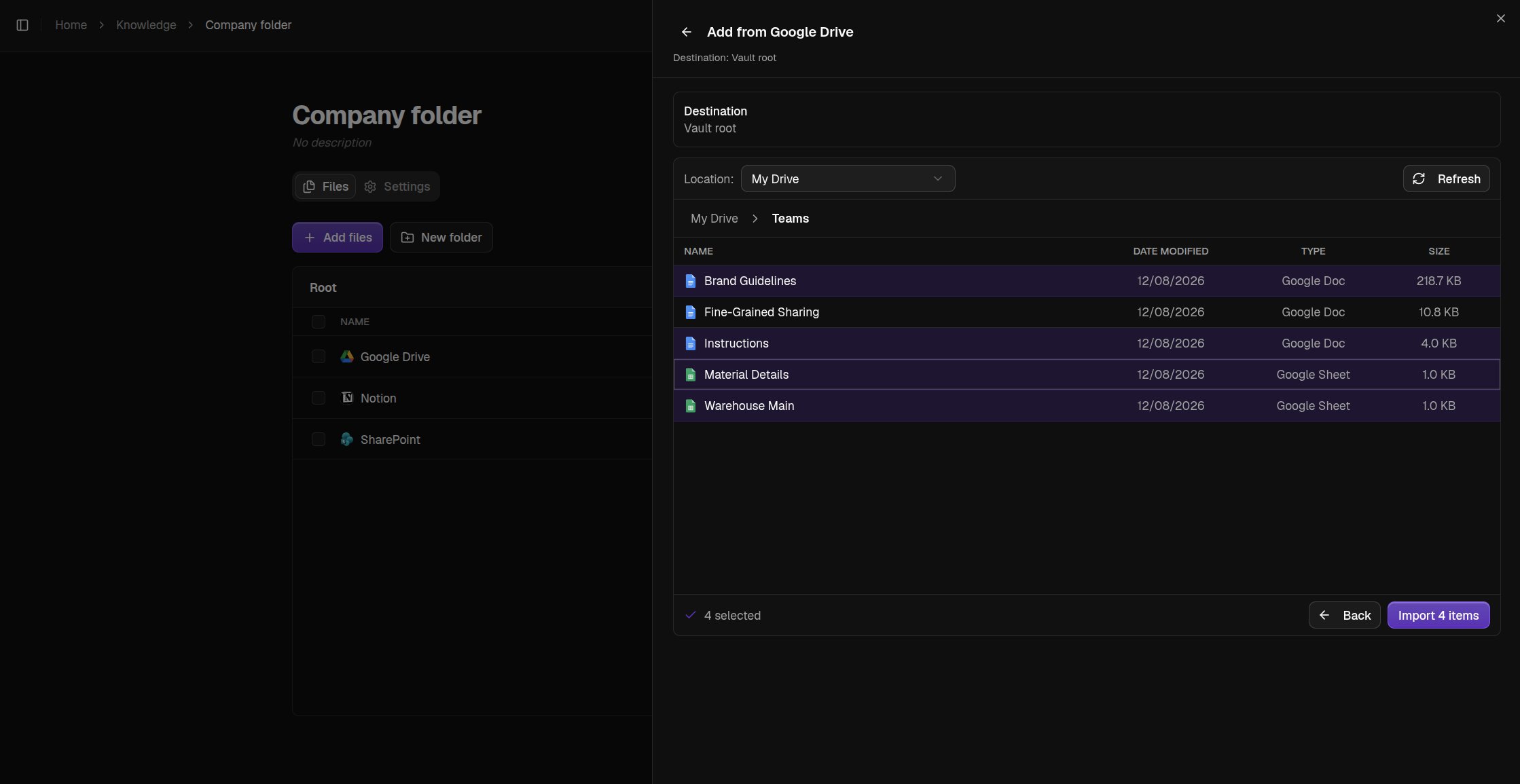This screenshot has height=784, width=1520.
Task: Open the SharePoint entry in Root
Action: click(391, 440)
